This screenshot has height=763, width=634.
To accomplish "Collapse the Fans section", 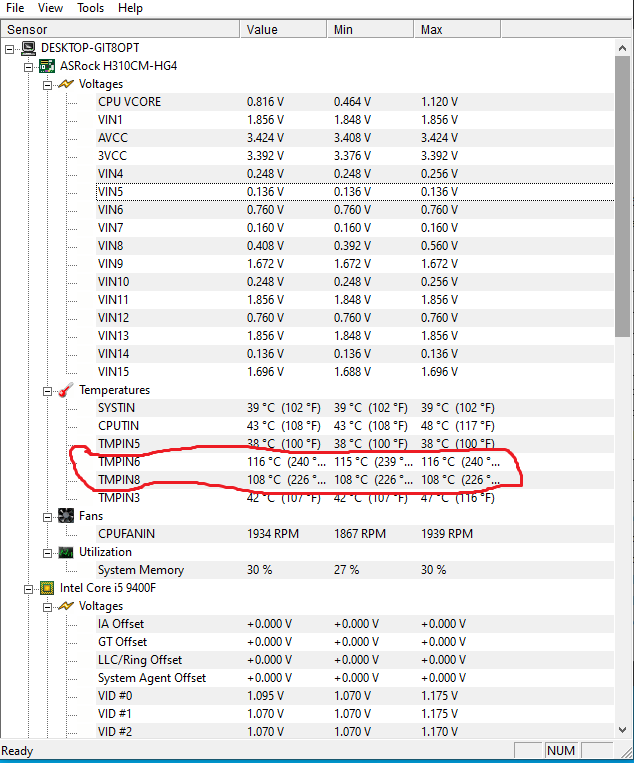I will pyautogui.click(x=47, y=516).
